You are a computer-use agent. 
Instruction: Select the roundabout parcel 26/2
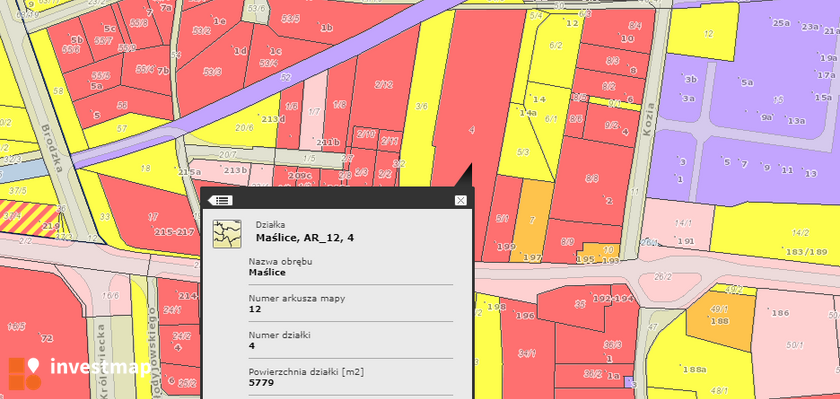click(663, 277)
